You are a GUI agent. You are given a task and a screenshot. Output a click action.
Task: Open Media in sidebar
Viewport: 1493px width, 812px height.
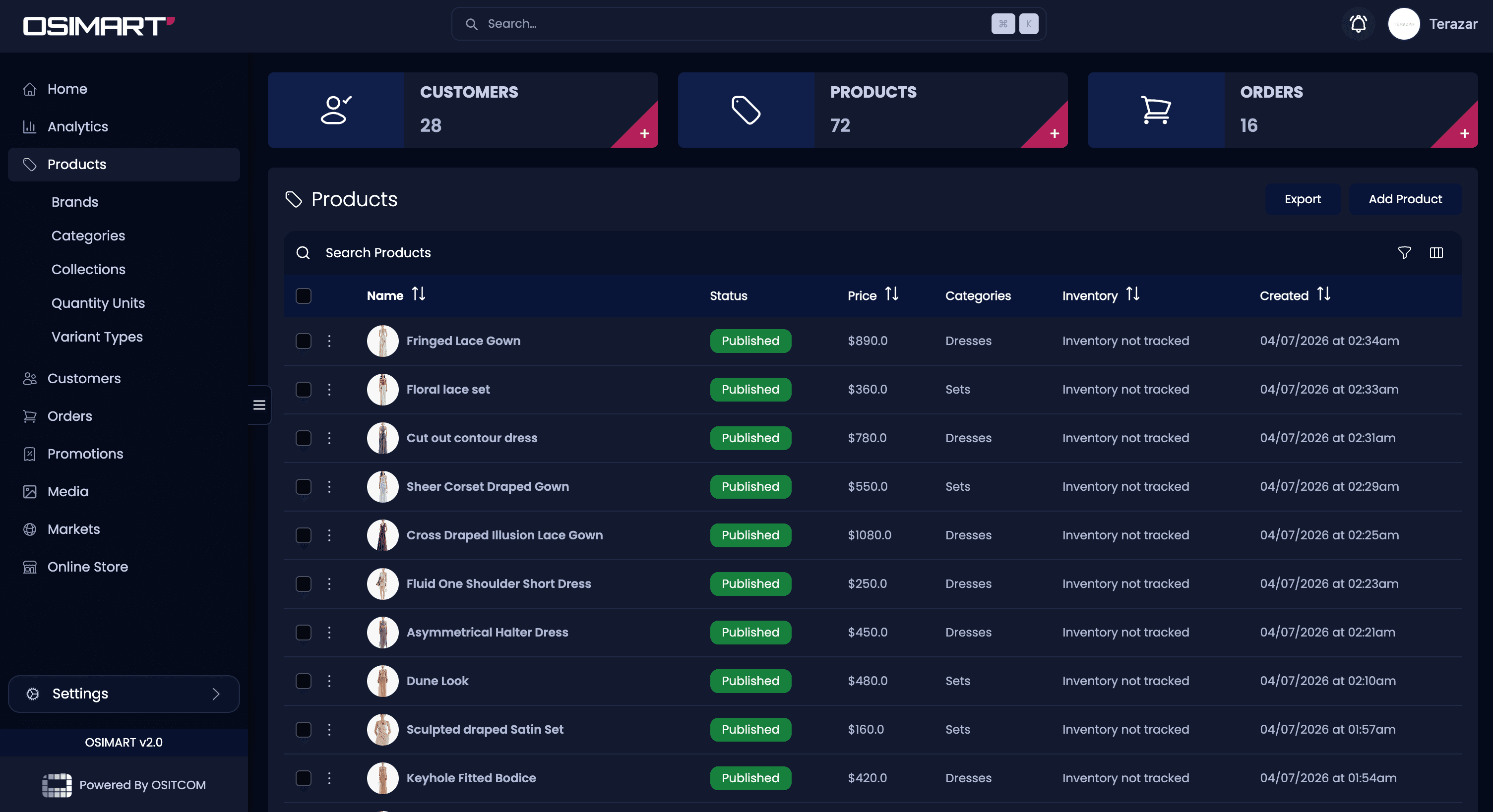[124, 492]
